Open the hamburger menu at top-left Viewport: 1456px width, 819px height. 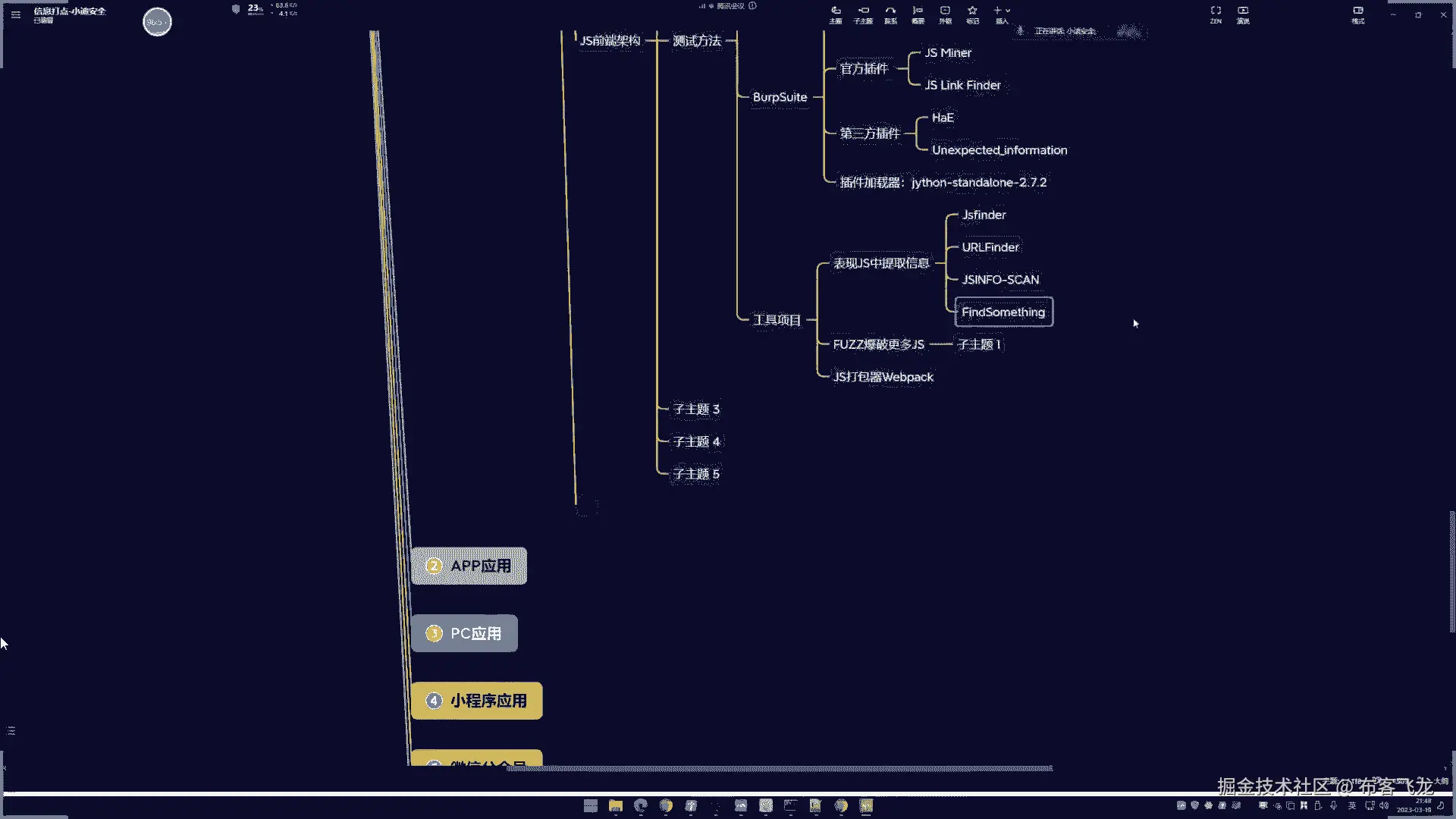pos(16,14)
